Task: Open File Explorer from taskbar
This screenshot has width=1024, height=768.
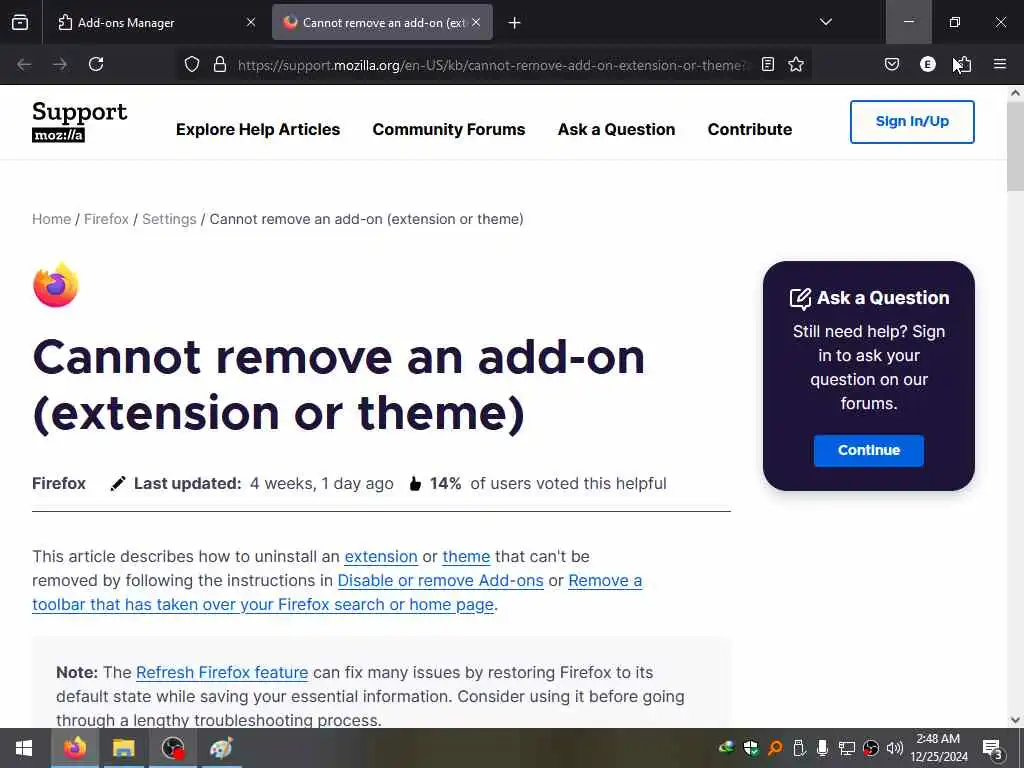Action: [x=123, y=748]
